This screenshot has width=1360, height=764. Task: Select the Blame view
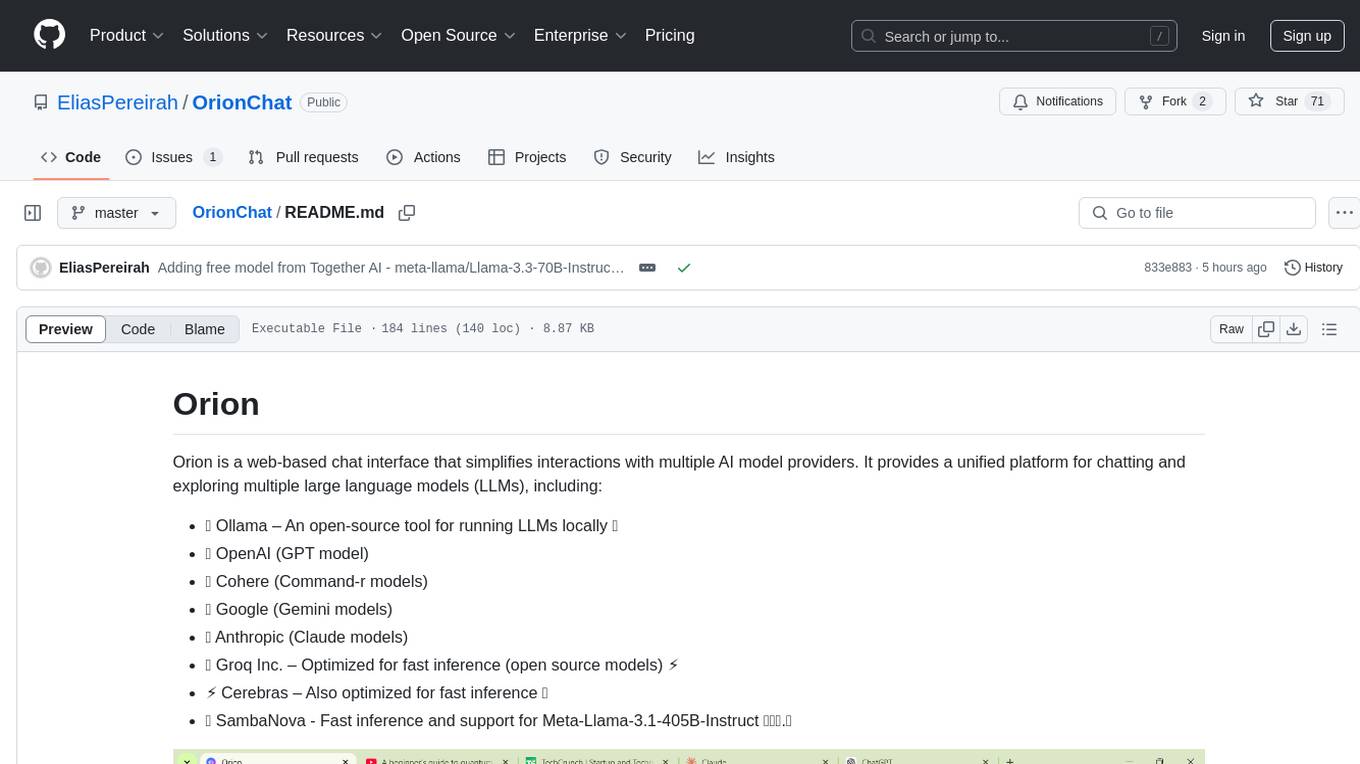(205, 329)
